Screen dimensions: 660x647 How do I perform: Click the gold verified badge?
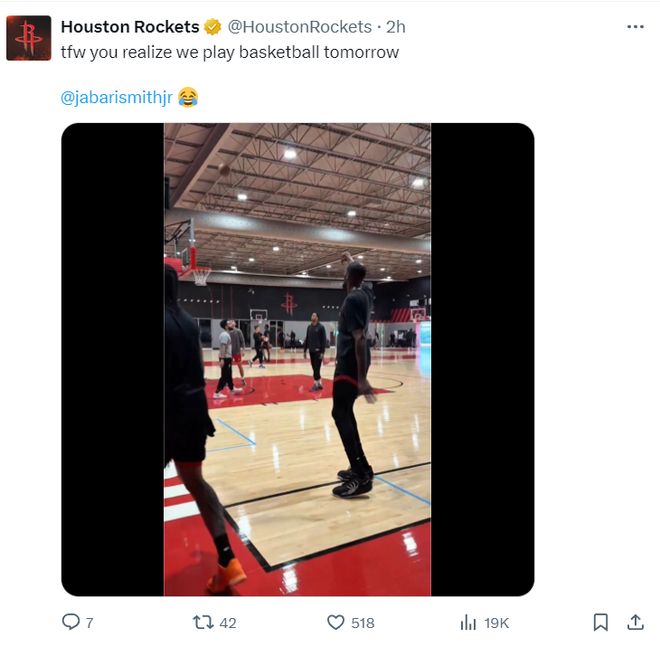(x=213, y=27)
